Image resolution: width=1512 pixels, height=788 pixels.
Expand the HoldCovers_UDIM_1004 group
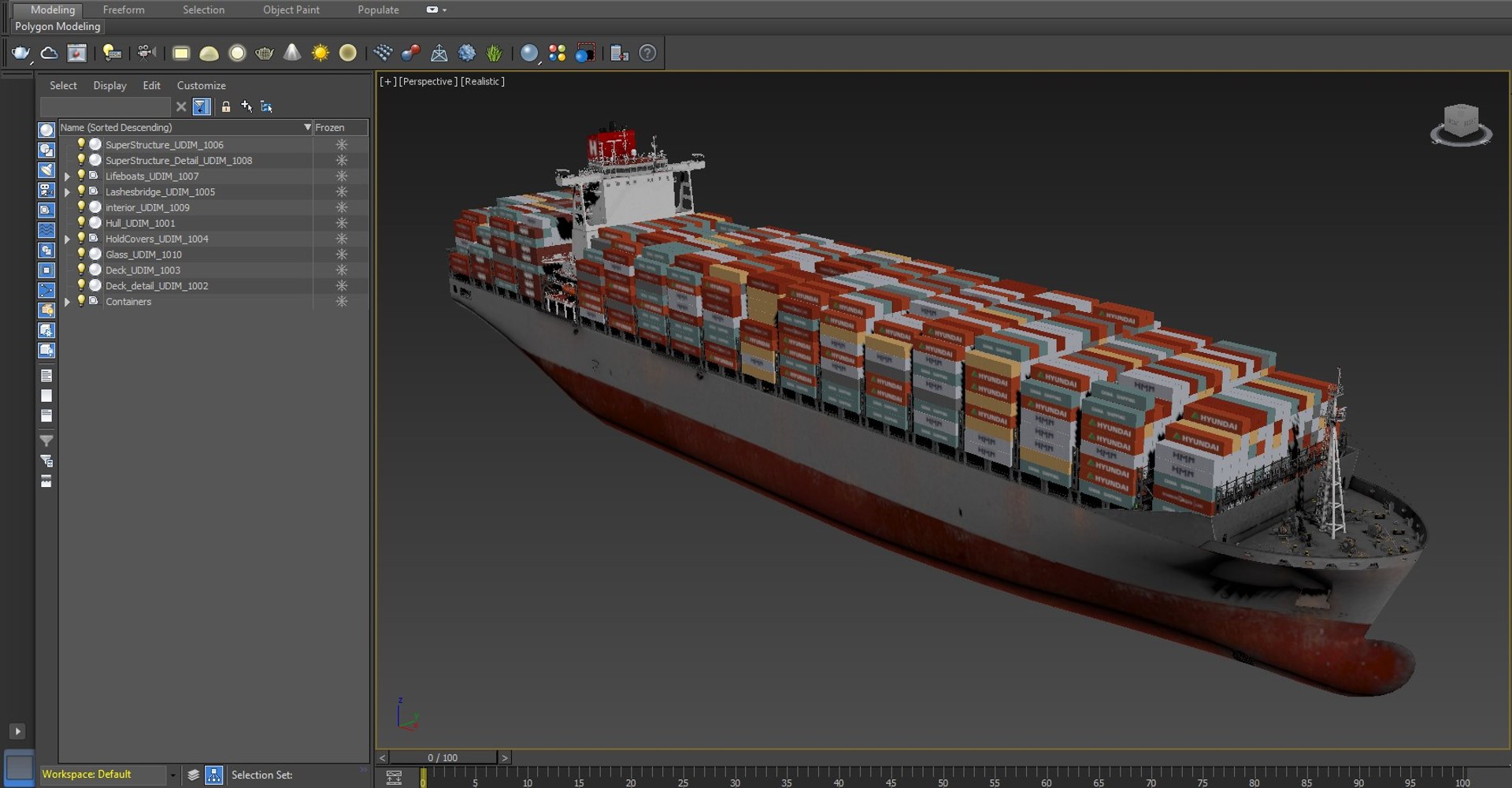67,239
